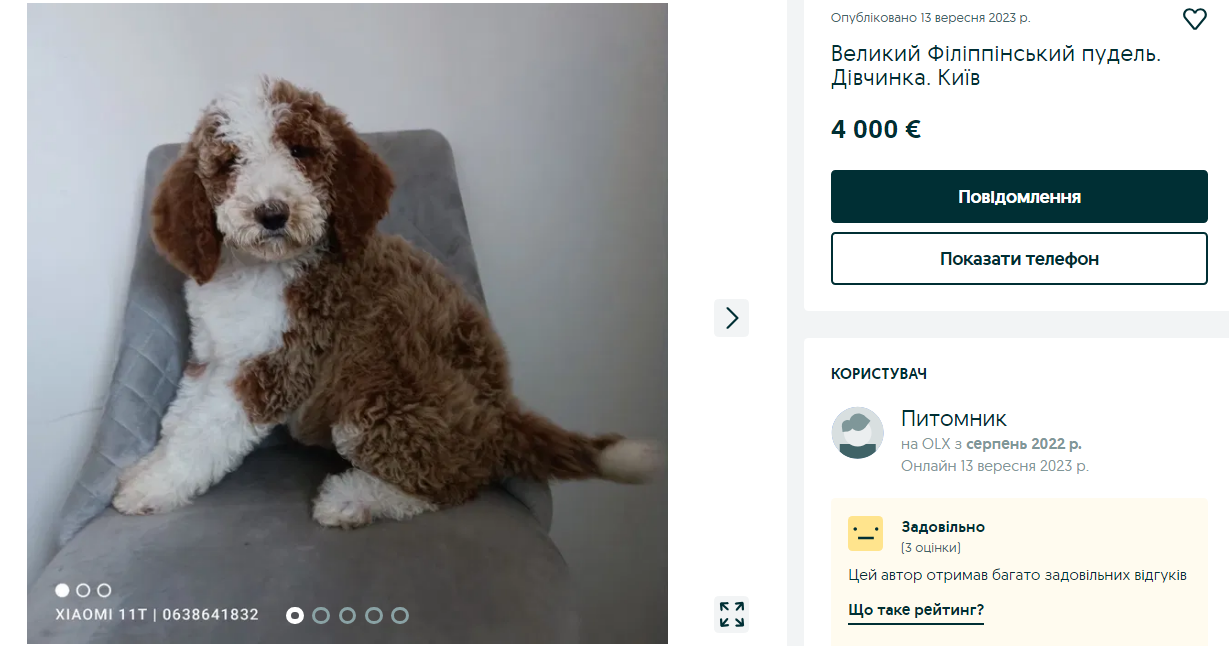Select first of five carousel indicator dots
The width and height of the screenshot is (1229, 646).
(x=295, y=615)
